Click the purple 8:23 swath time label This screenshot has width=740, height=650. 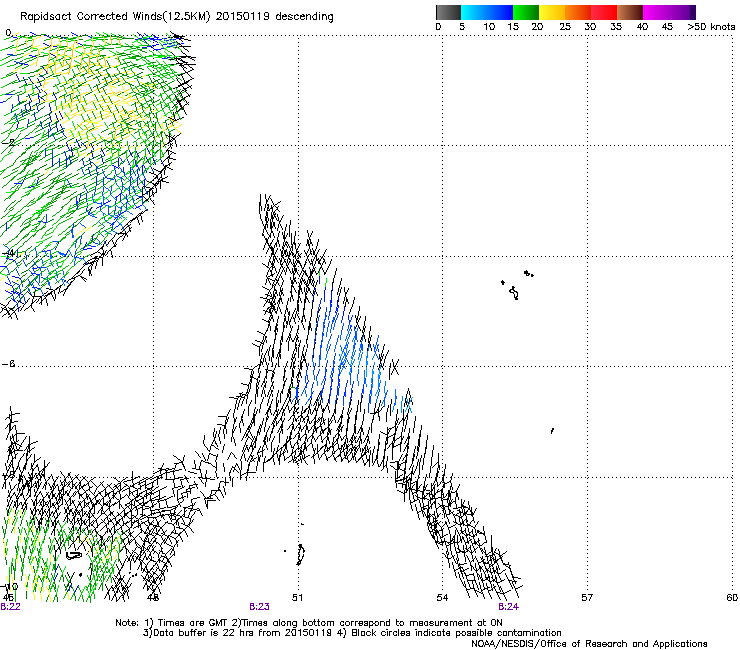pos(259,607)
